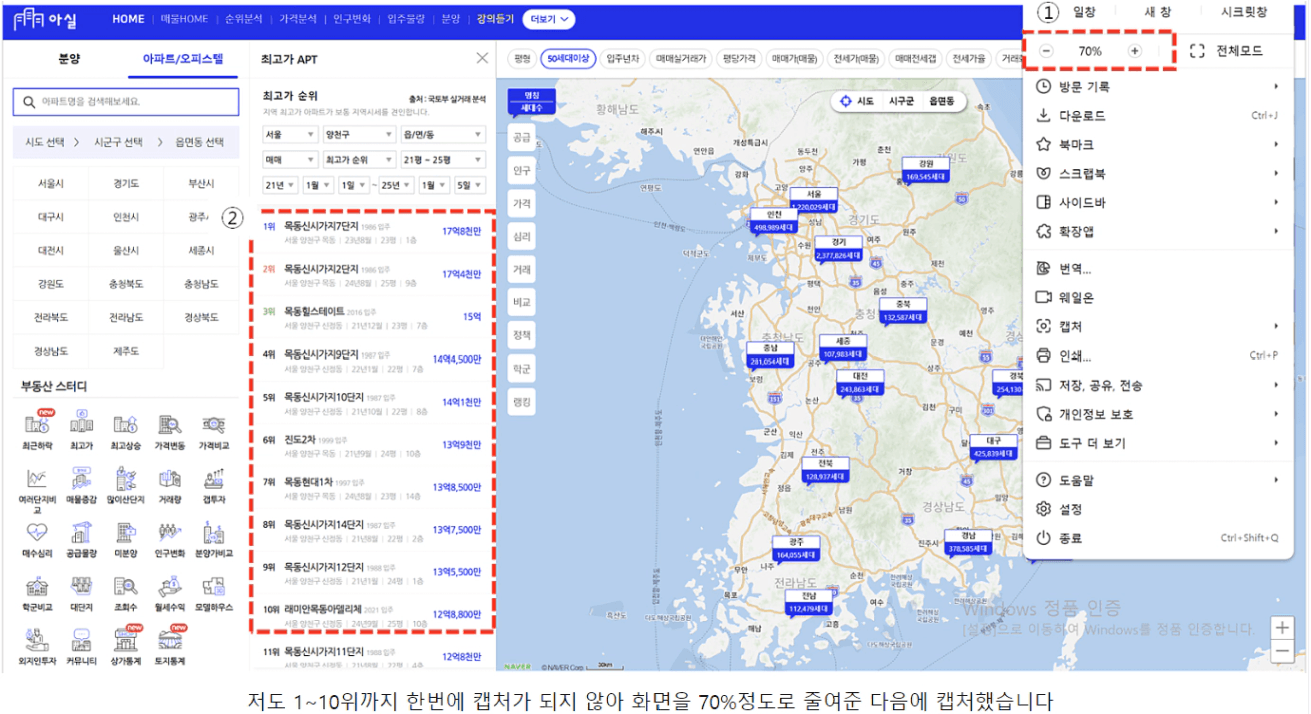Click the apartment name search field
Screen dimensions: 1311x714
coord(126,102)
